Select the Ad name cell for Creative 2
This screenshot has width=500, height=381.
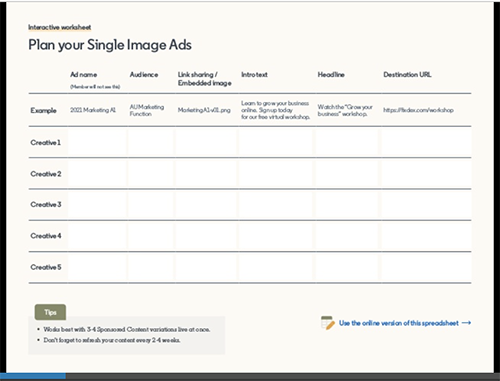(x=97, y=174)
